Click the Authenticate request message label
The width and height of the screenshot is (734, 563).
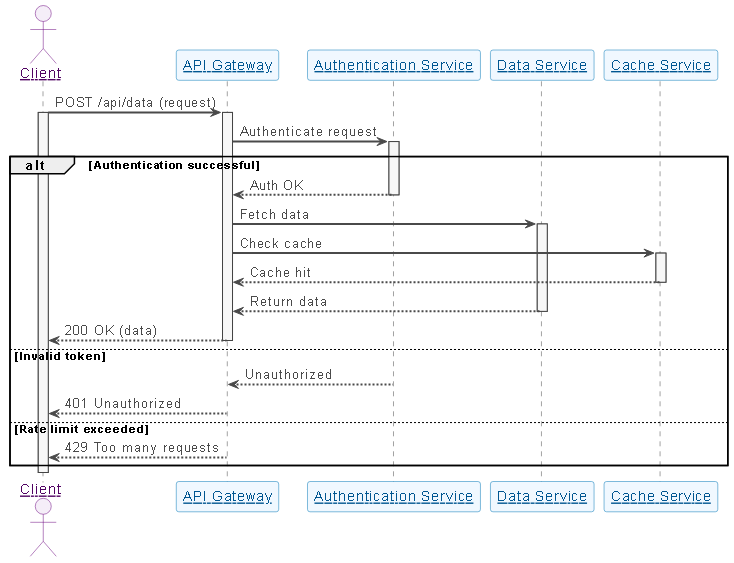point(308,132)
